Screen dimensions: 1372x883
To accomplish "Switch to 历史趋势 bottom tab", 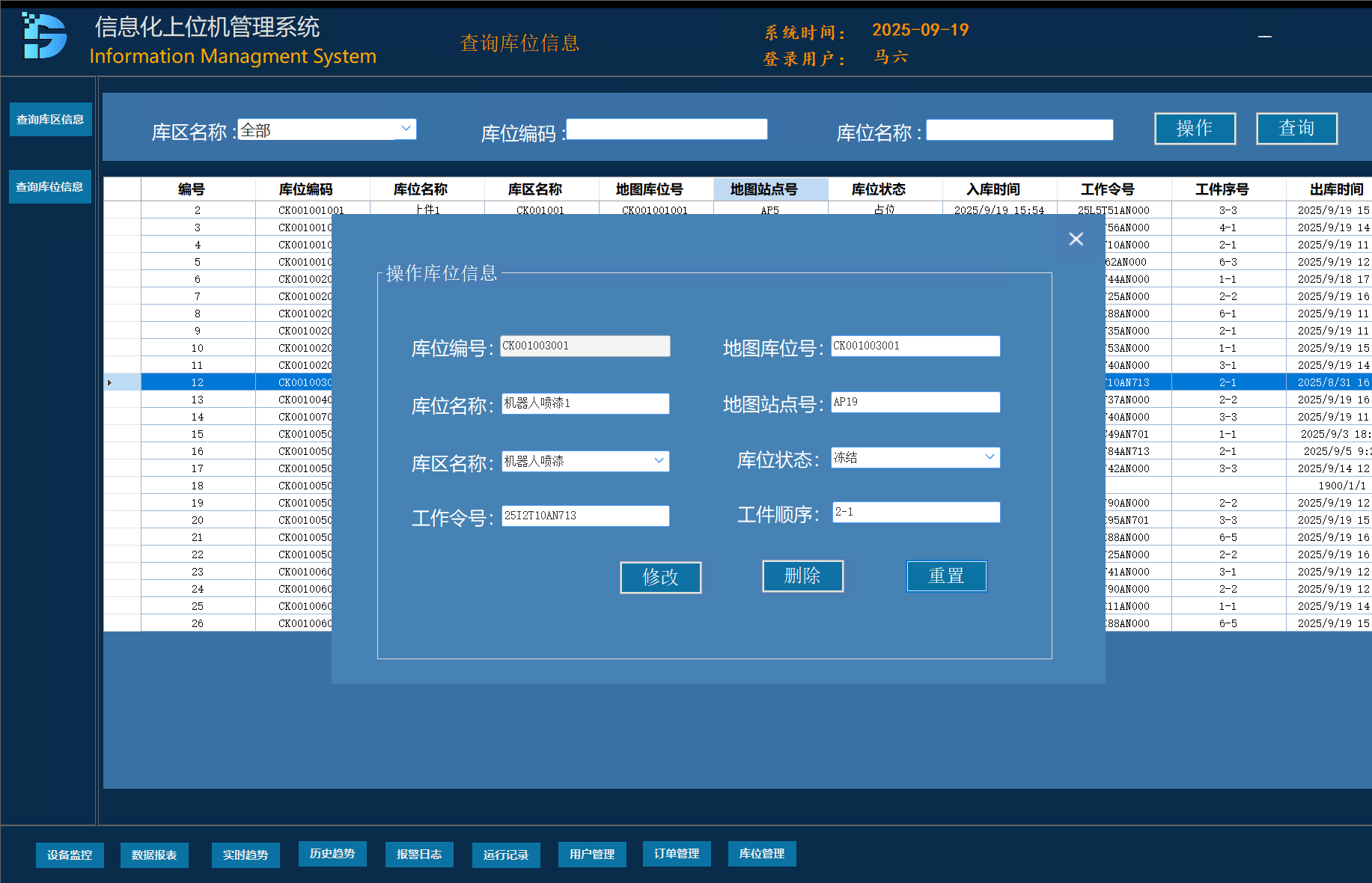I will pyautogui.click(x=332, y=854).
